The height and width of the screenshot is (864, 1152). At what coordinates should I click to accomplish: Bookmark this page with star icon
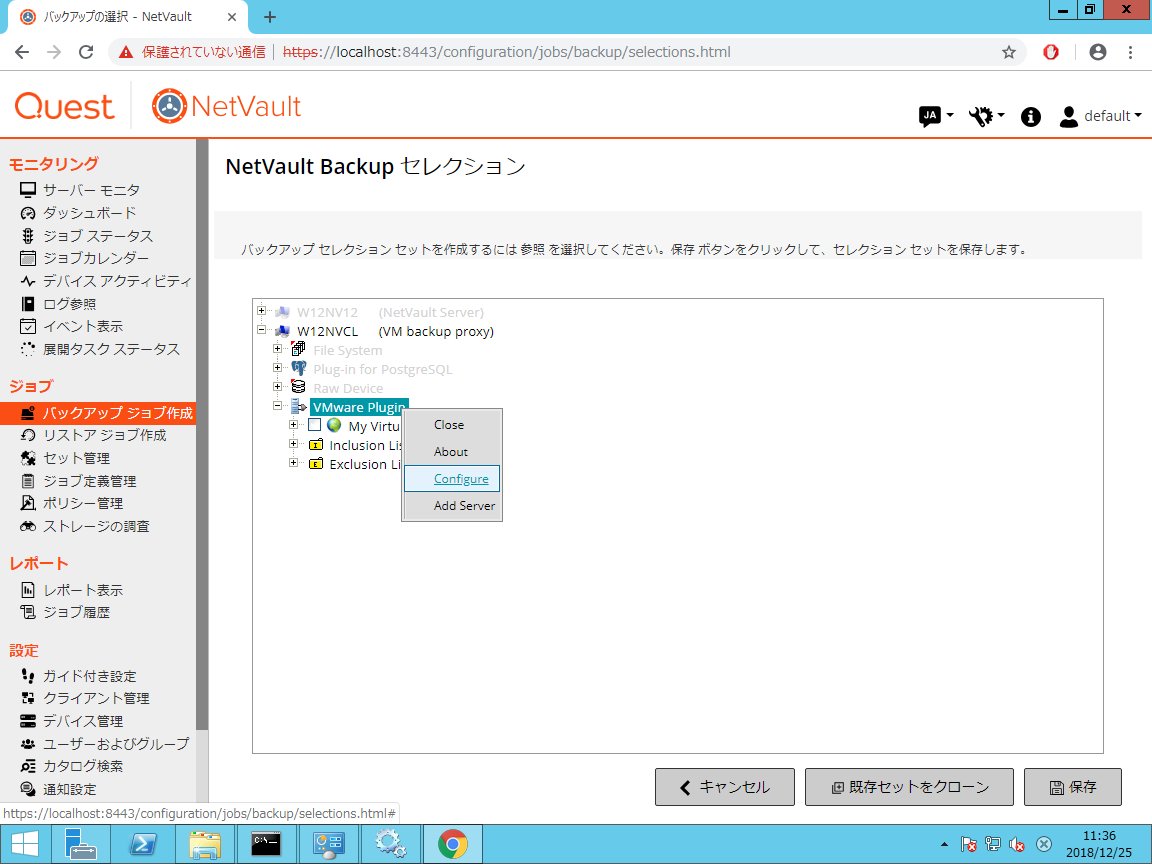point(1009,52)
